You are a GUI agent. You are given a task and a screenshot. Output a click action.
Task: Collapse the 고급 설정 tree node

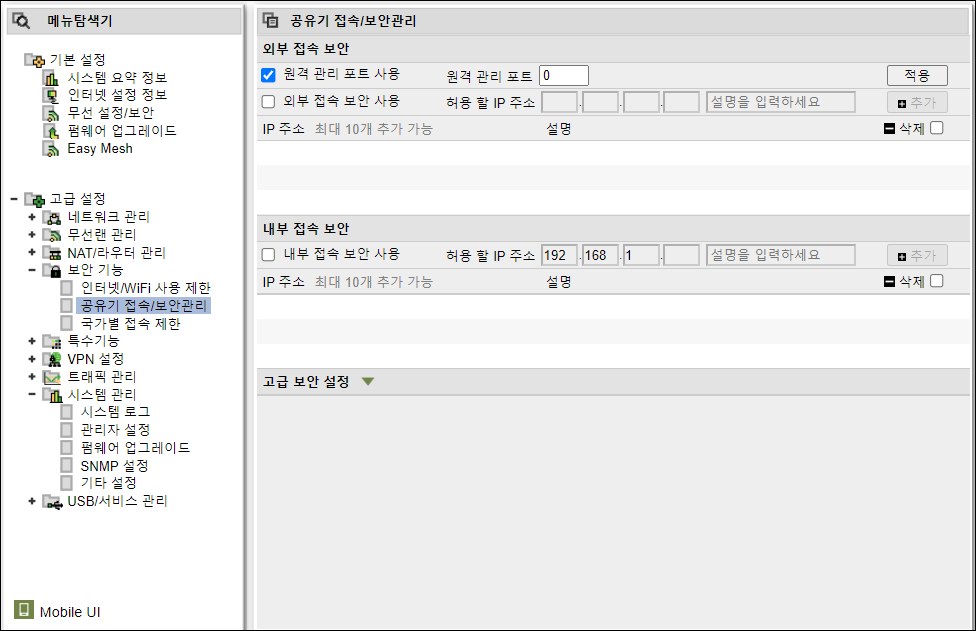point(14,199)
